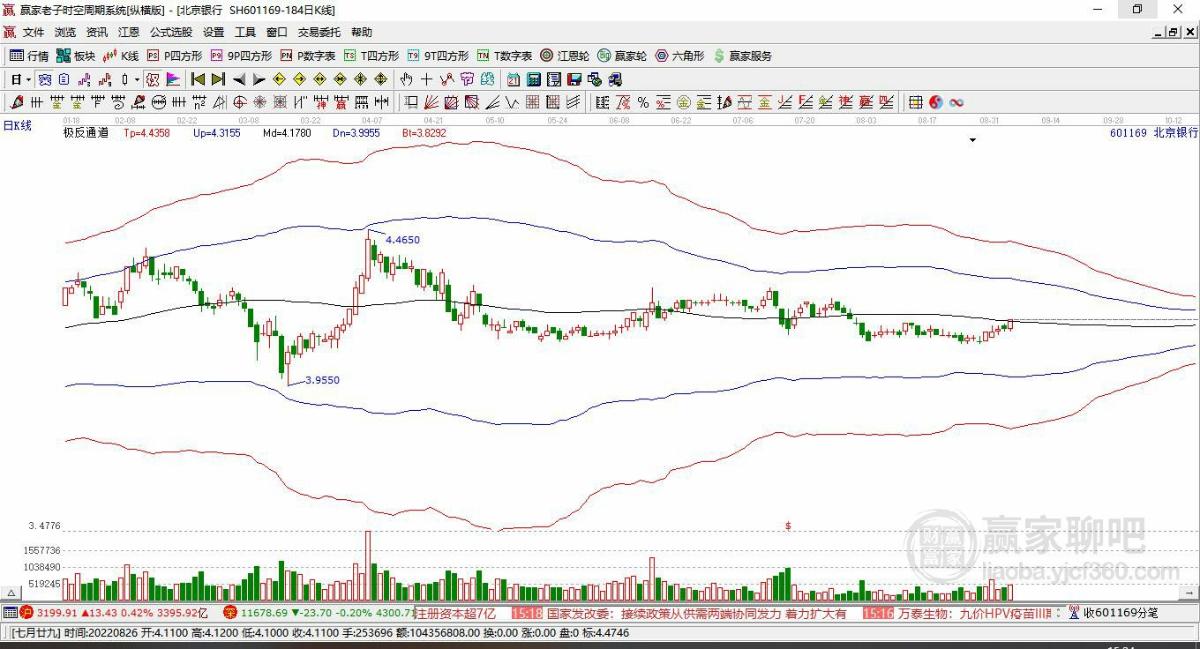Click the small black dropdown triangle on chart
This screenshot has height=649, width=1200.
972,141
